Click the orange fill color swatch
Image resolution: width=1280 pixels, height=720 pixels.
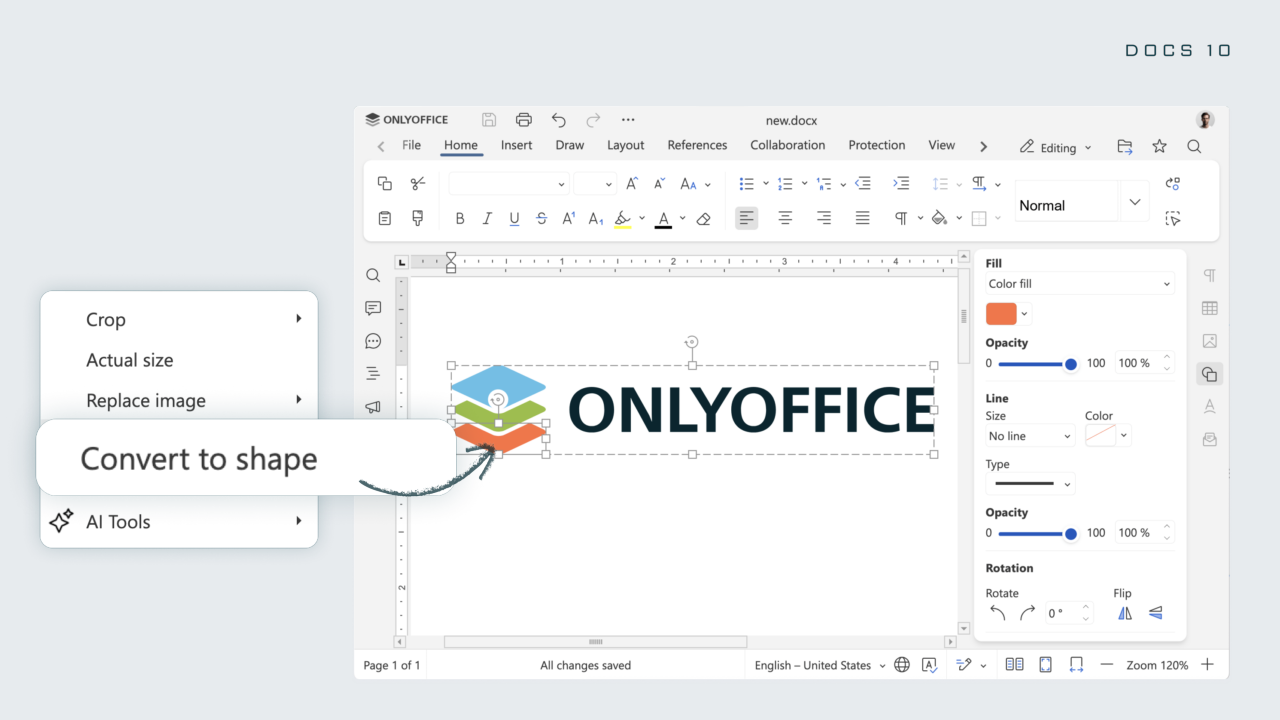pos(1001,314)
